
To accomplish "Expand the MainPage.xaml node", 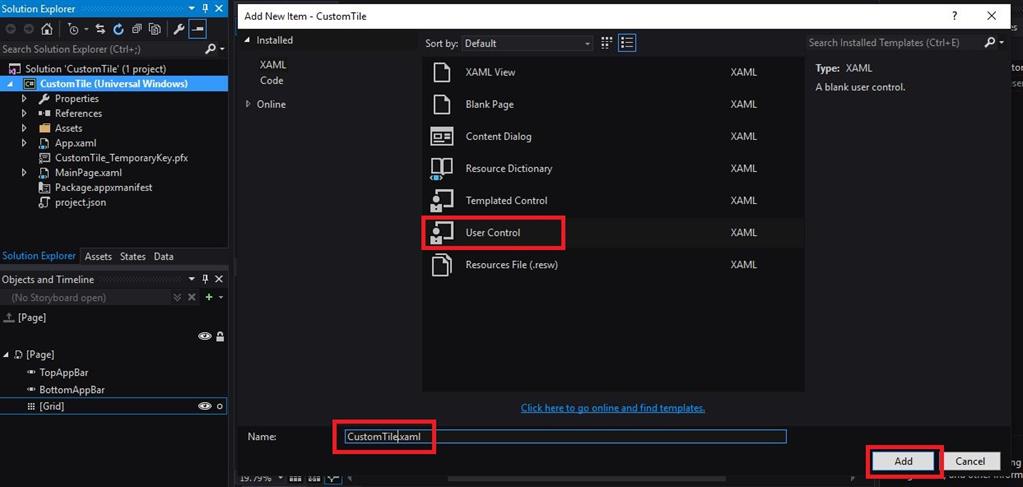I will (x=24, y=173).
